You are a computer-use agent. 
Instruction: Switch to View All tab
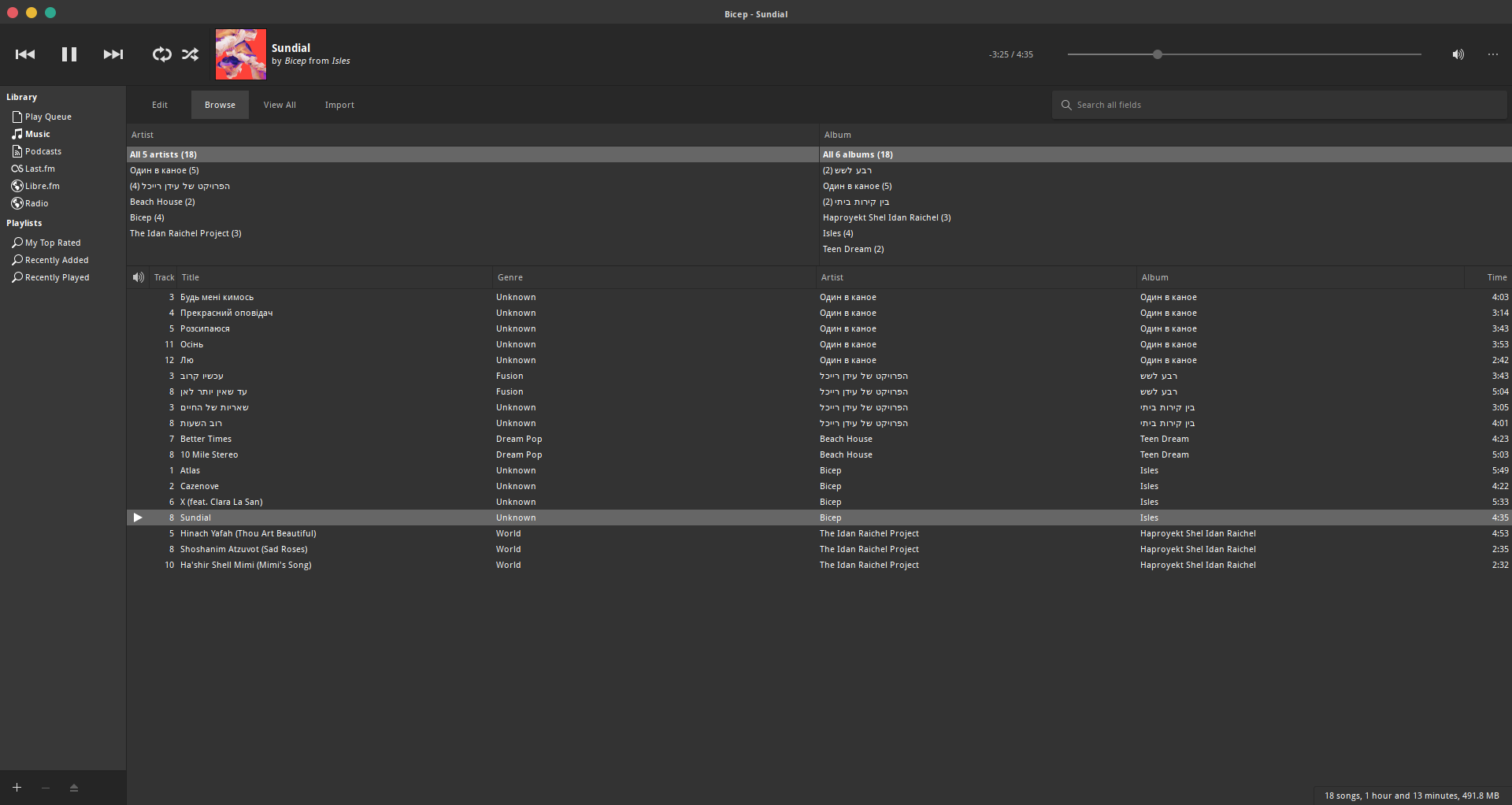click(x=280, y=105)
